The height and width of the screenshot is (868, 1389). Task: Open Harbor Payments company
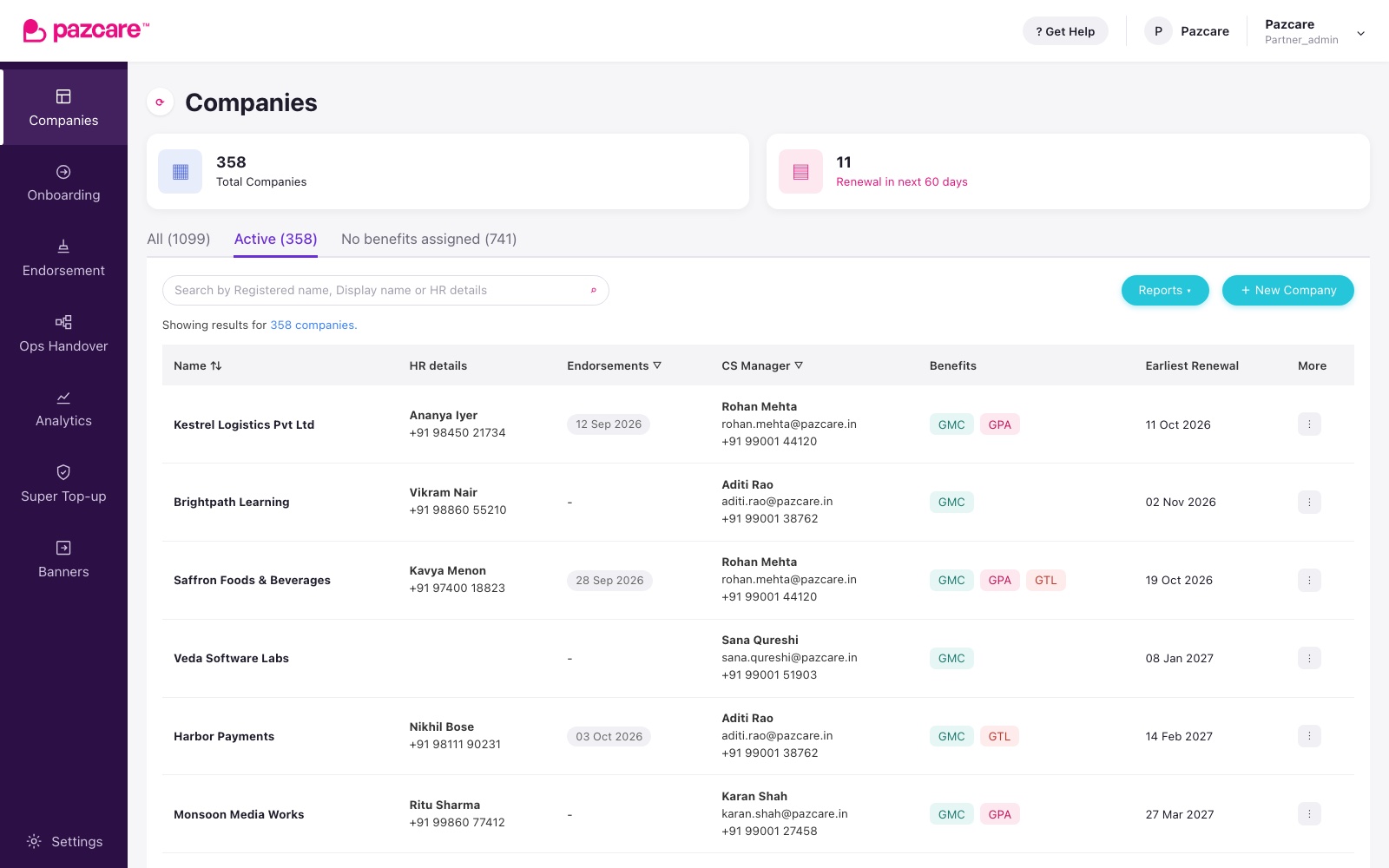[x=224, y=736]
